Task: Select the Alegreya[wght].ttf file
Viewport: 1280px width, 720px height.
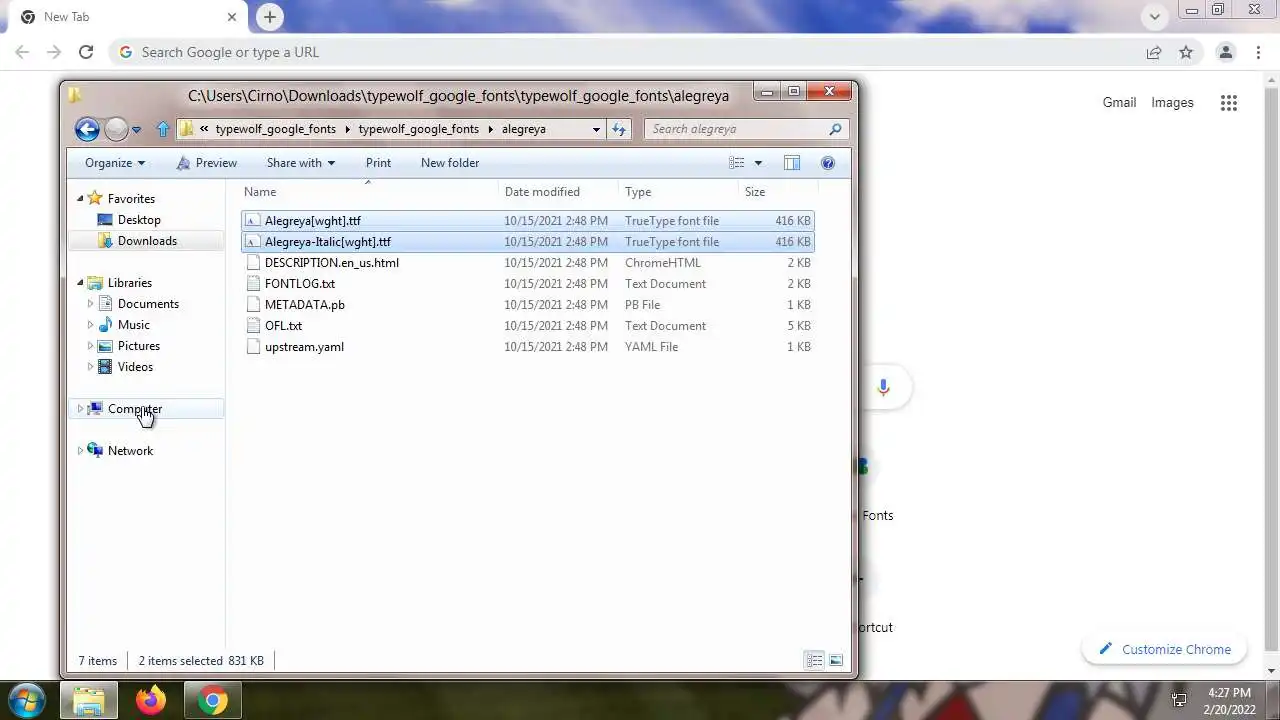Action: pos(528,221)
